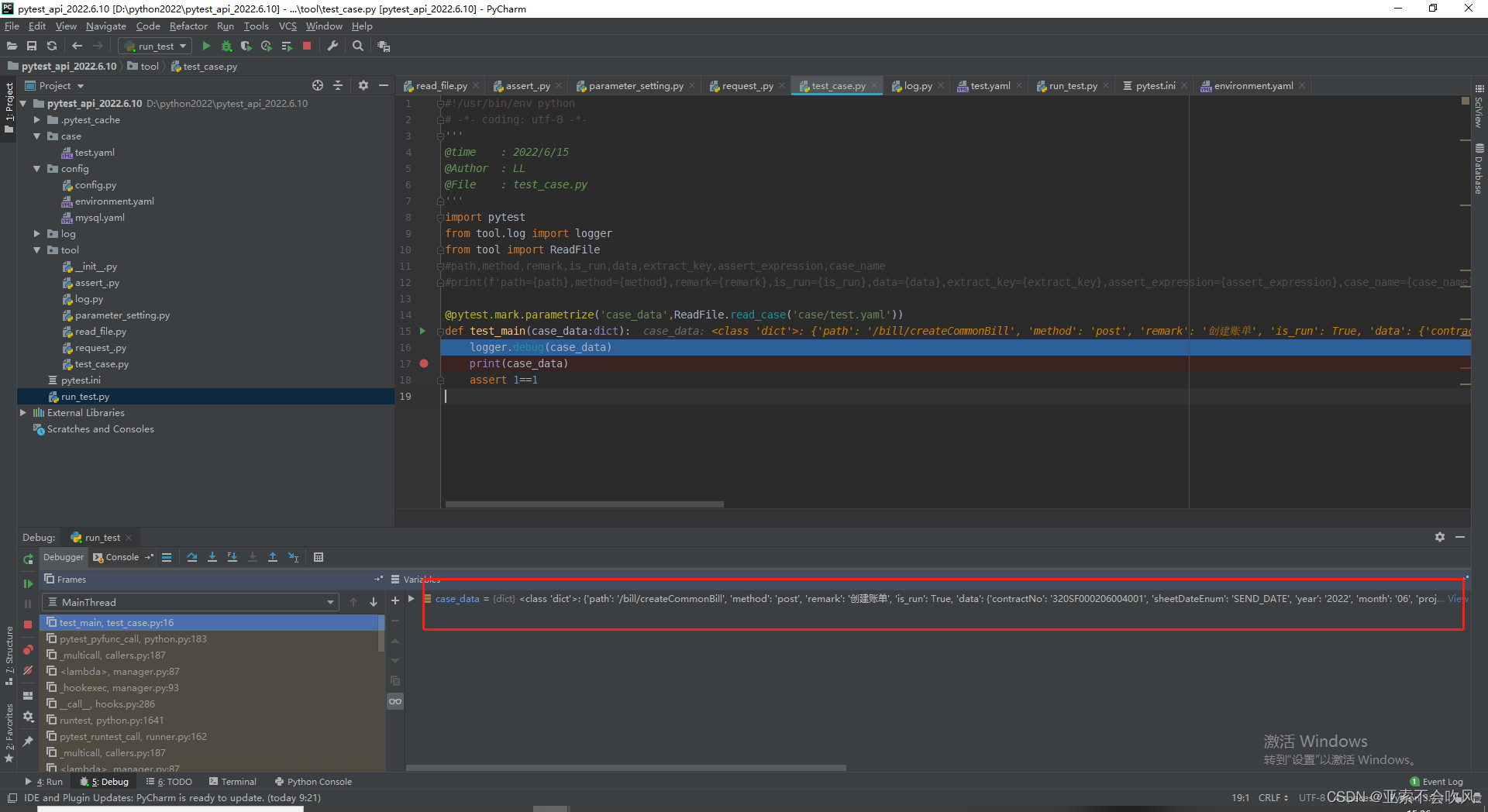Click the CRLF line separator in status bar
Viewport: 1488px width, 812px height.
pyautogui.click(x=1273, y=797)
